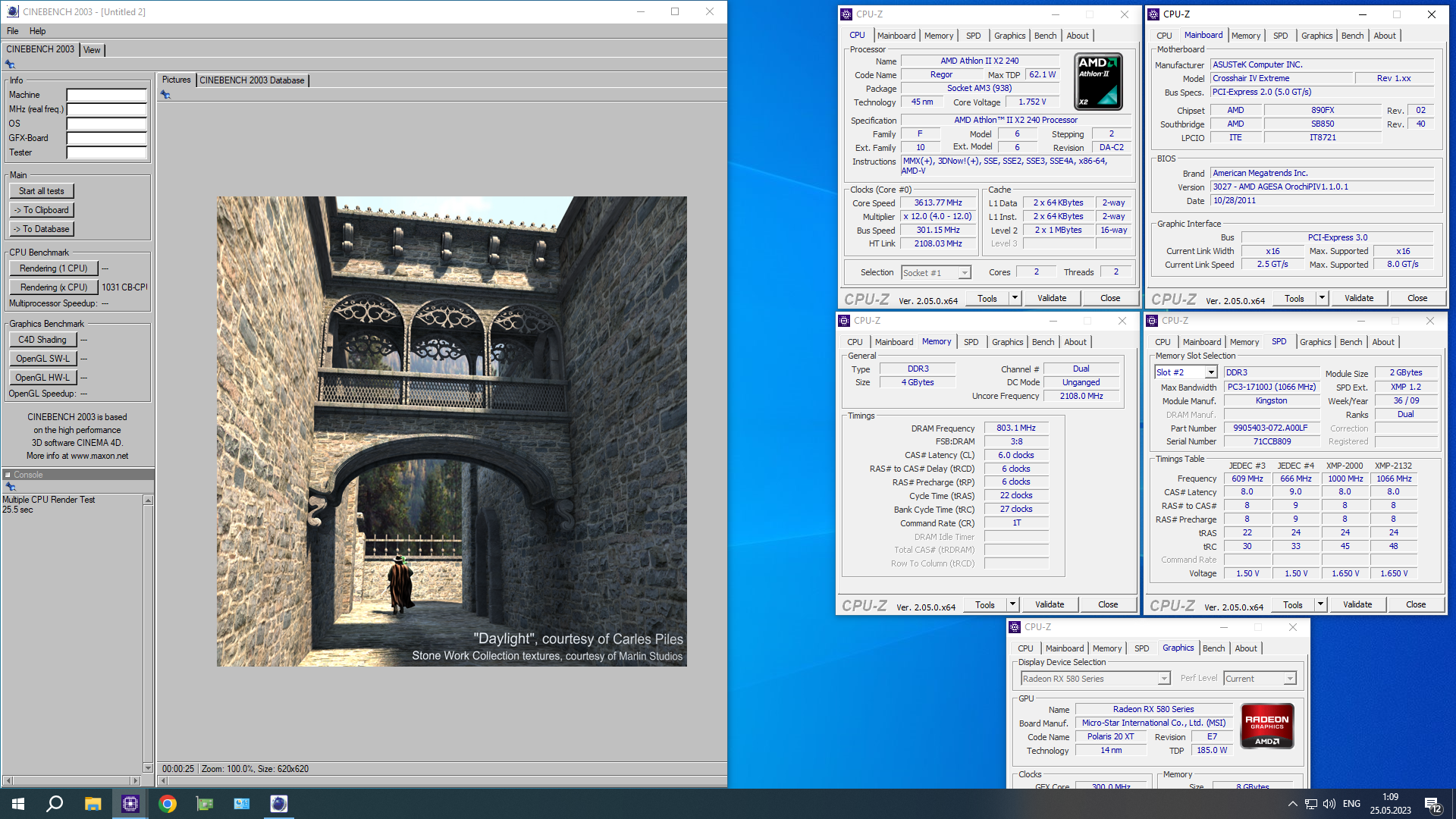Switch to the View tab in Cinebench

[x=92, y=50]
